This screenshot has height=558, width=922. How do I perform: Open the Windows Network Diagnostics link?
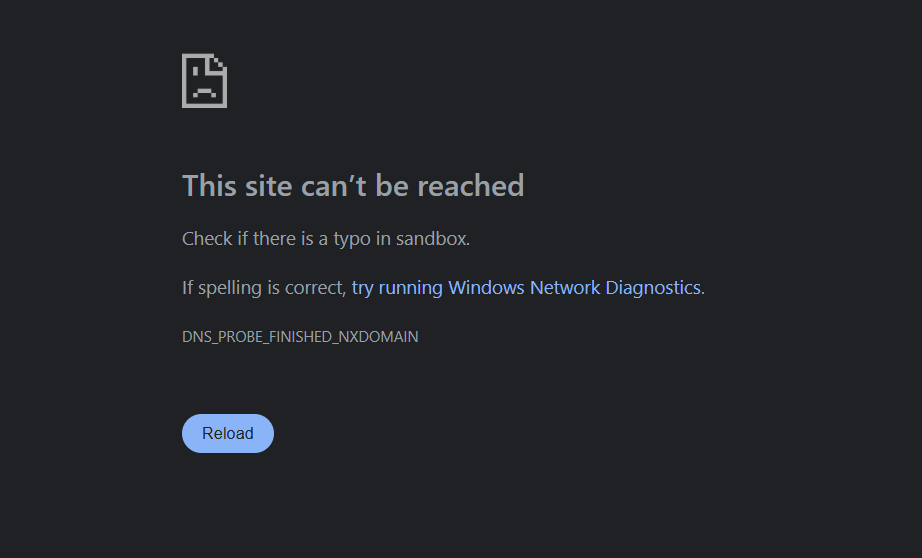[x=526, y=288]
